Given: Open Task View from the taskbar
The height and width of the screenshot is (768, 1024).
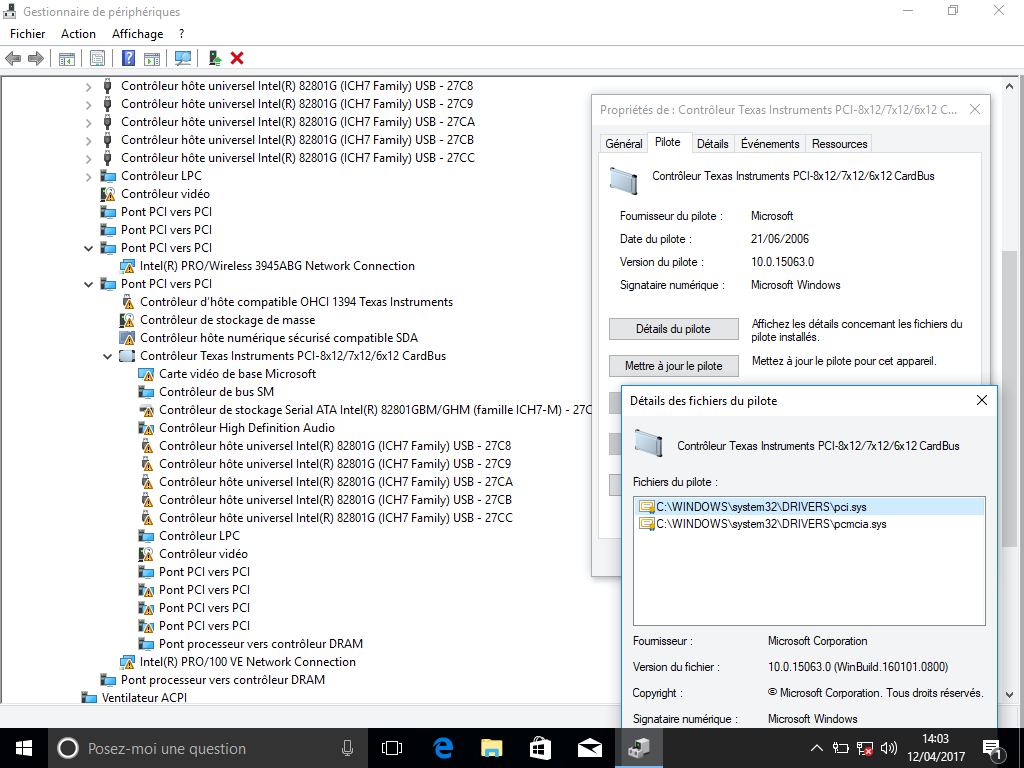Looking at the screenshot, I should [x=392, y=748].
